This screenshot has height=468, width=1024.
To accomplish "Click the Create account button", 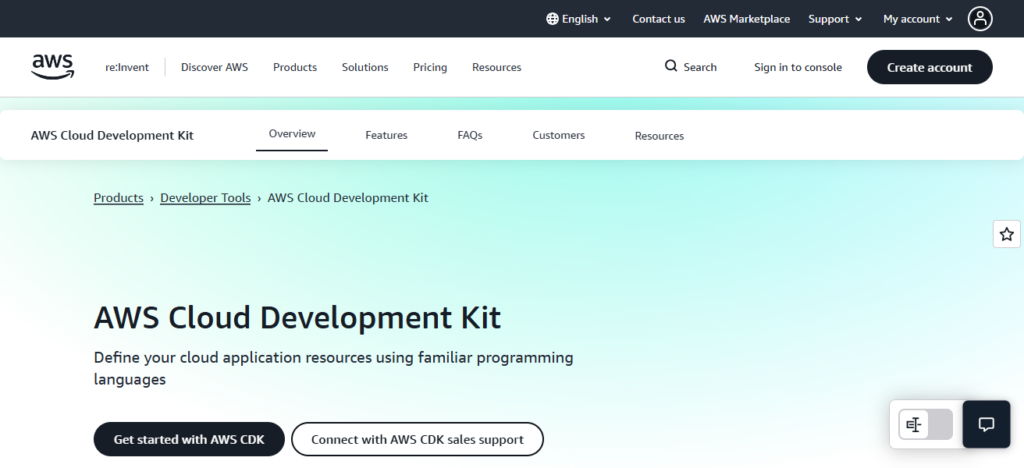I will (x=929, y=67).
